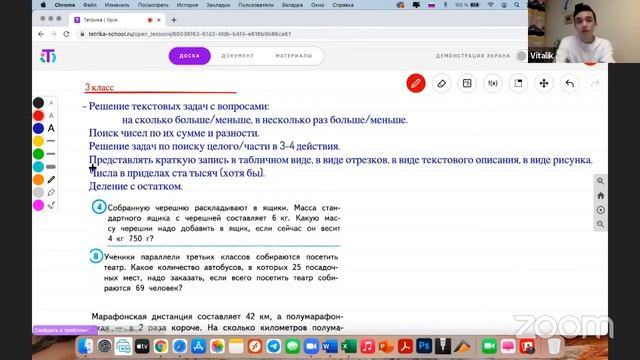Open the Вкладка menu
640x360 pixels.
(x=292, y=5)
